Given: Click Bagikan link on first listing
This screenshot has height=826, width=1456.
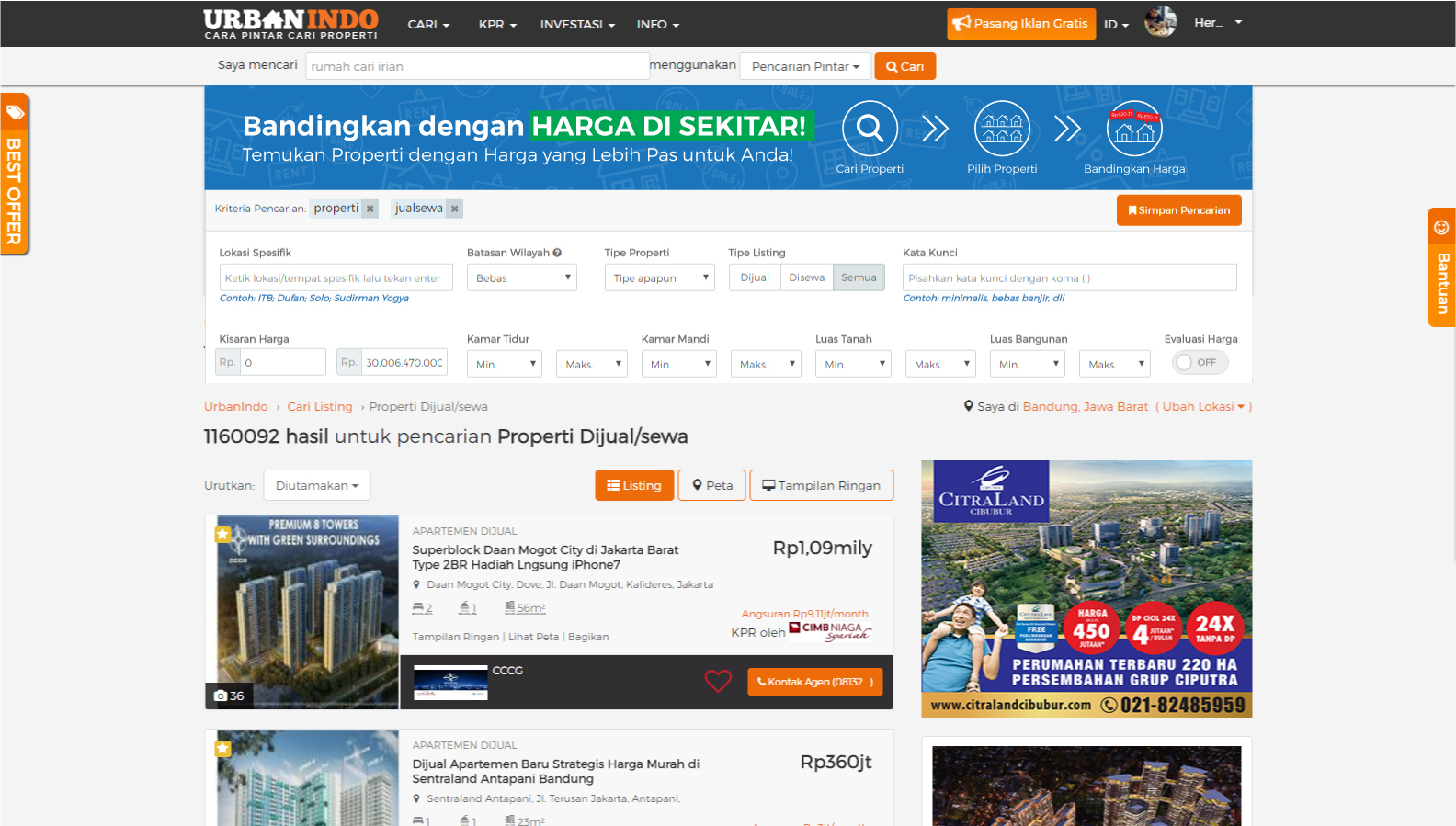Looking at the screenshot, I should [x=588, y=637].
